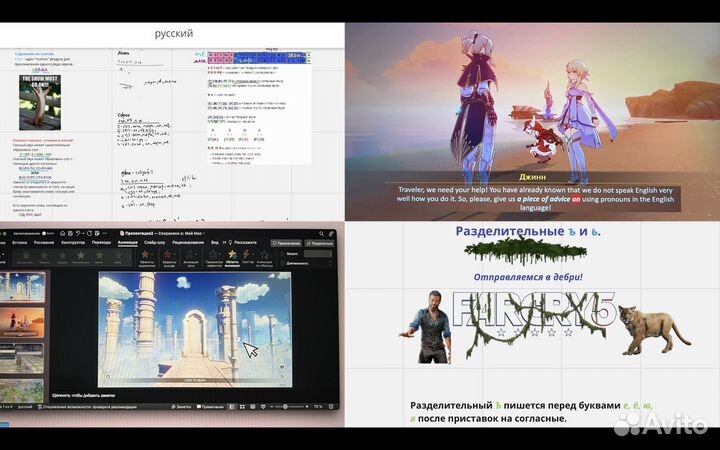
Task: Select the second slide thumbnail
Action: [x=22, y=324]
